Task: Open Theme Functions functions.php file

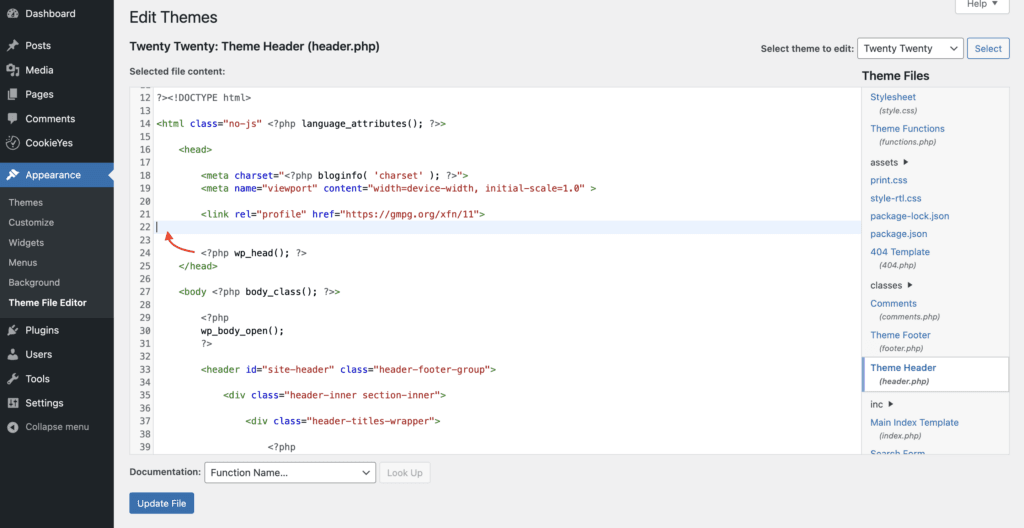Action: [907, 129]
